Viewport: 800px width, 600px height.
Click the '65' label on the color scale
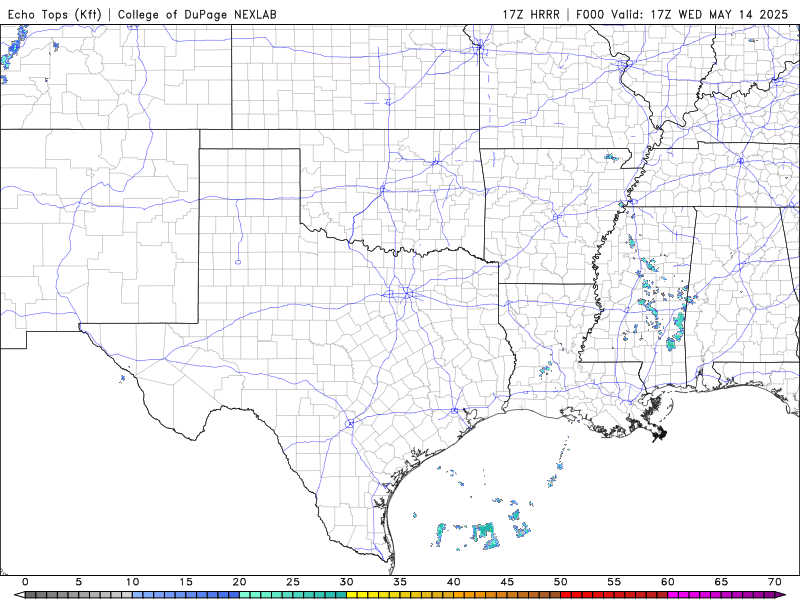tap(721, 582)
